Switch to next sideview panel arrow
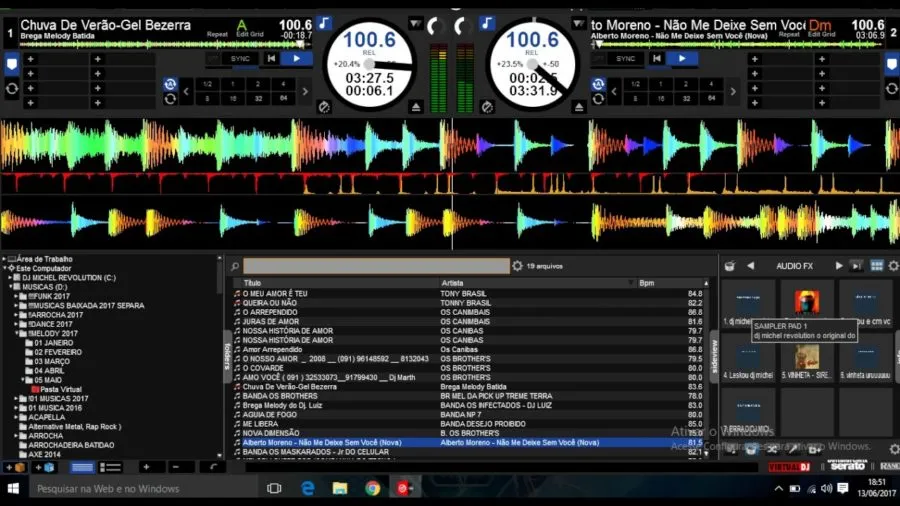The image size is (900, 506). (839, 266)
